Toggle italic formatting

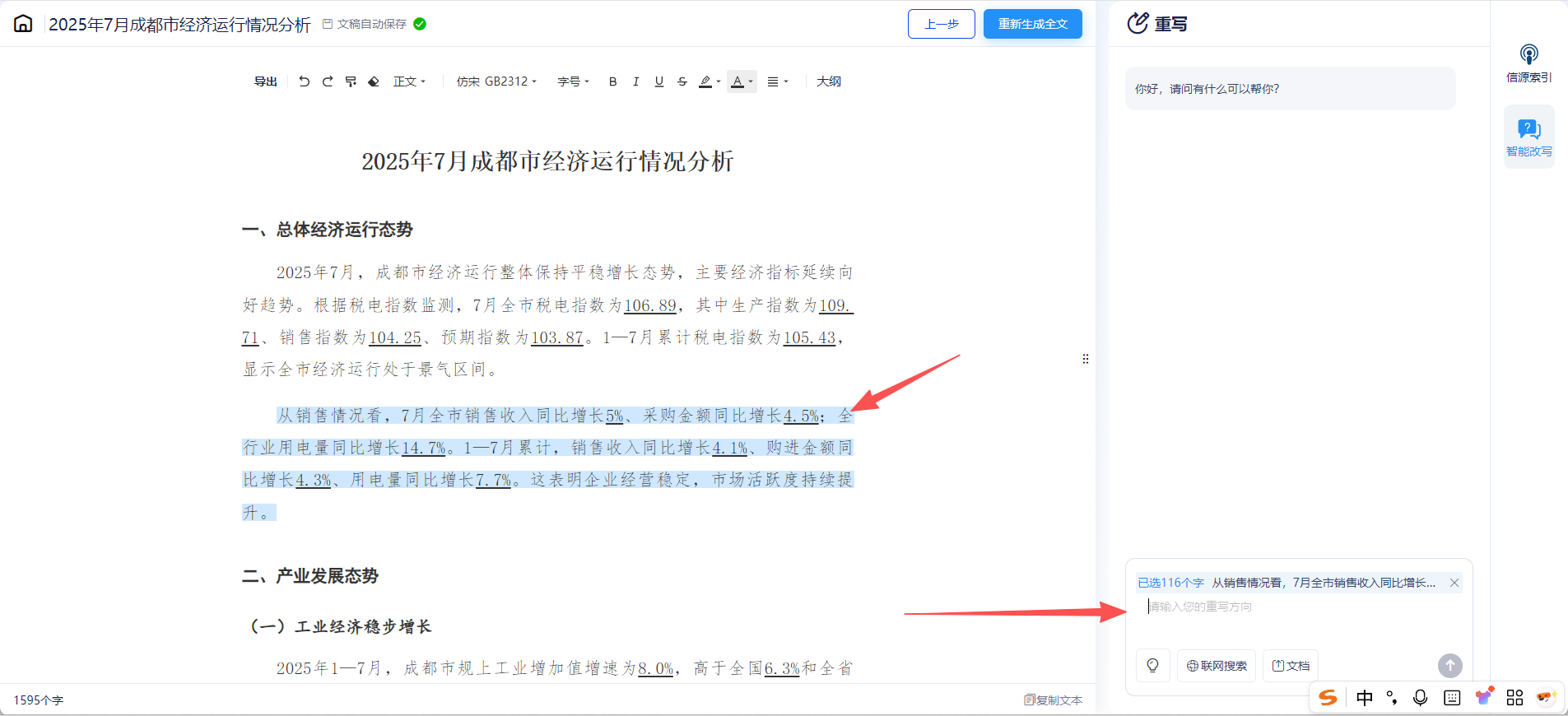tap(635, 81)
